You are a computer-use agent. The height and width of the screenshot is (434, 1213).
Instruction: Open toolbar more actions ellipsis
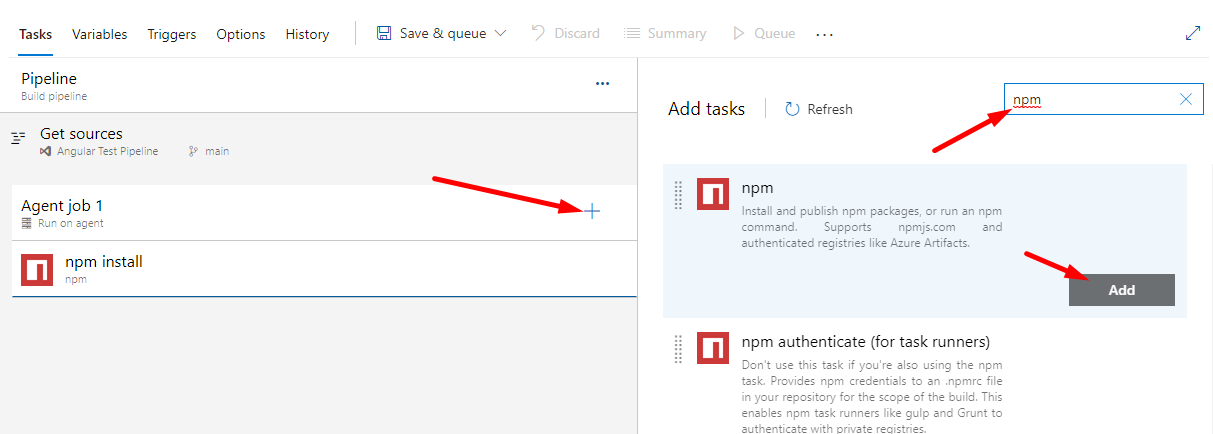click(824, 34)
